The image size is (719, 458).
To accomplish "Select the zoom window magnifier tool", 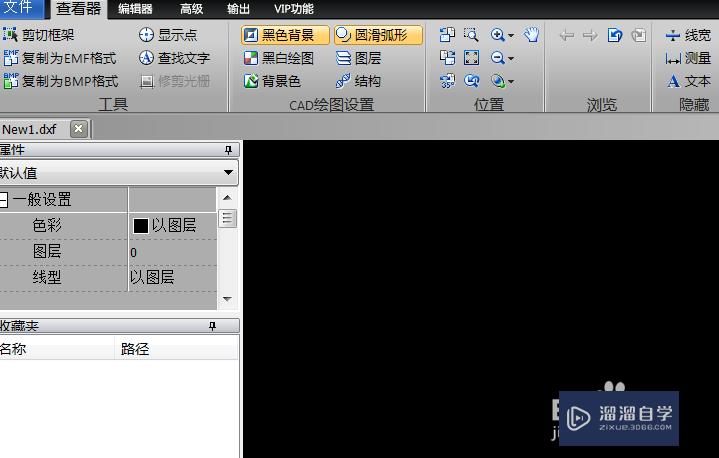I will click(x=471, y=35).
